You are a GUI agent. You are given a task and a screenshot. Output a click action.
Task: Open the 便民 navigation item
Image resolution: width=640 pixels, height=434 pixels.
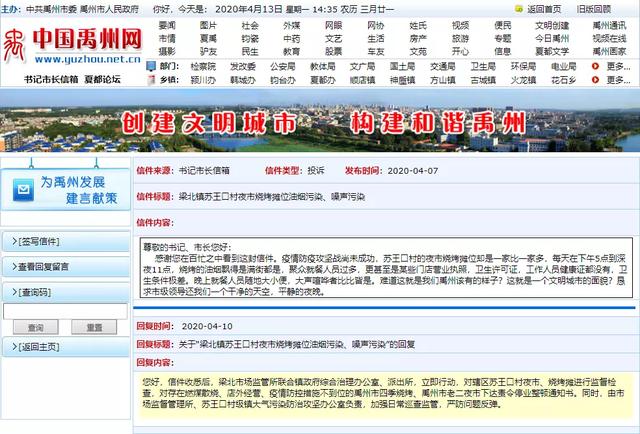pyautogui.click(x=503, y=25)
